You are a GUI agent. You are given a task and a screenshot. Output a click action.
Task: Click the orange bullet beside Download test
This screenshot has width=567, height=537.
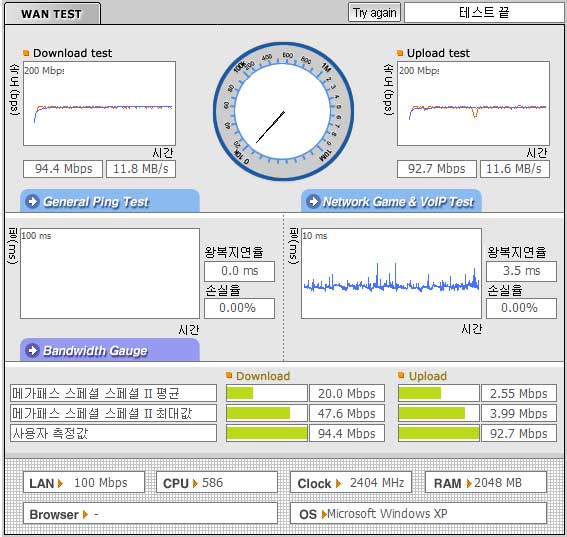tap(26, 53)
